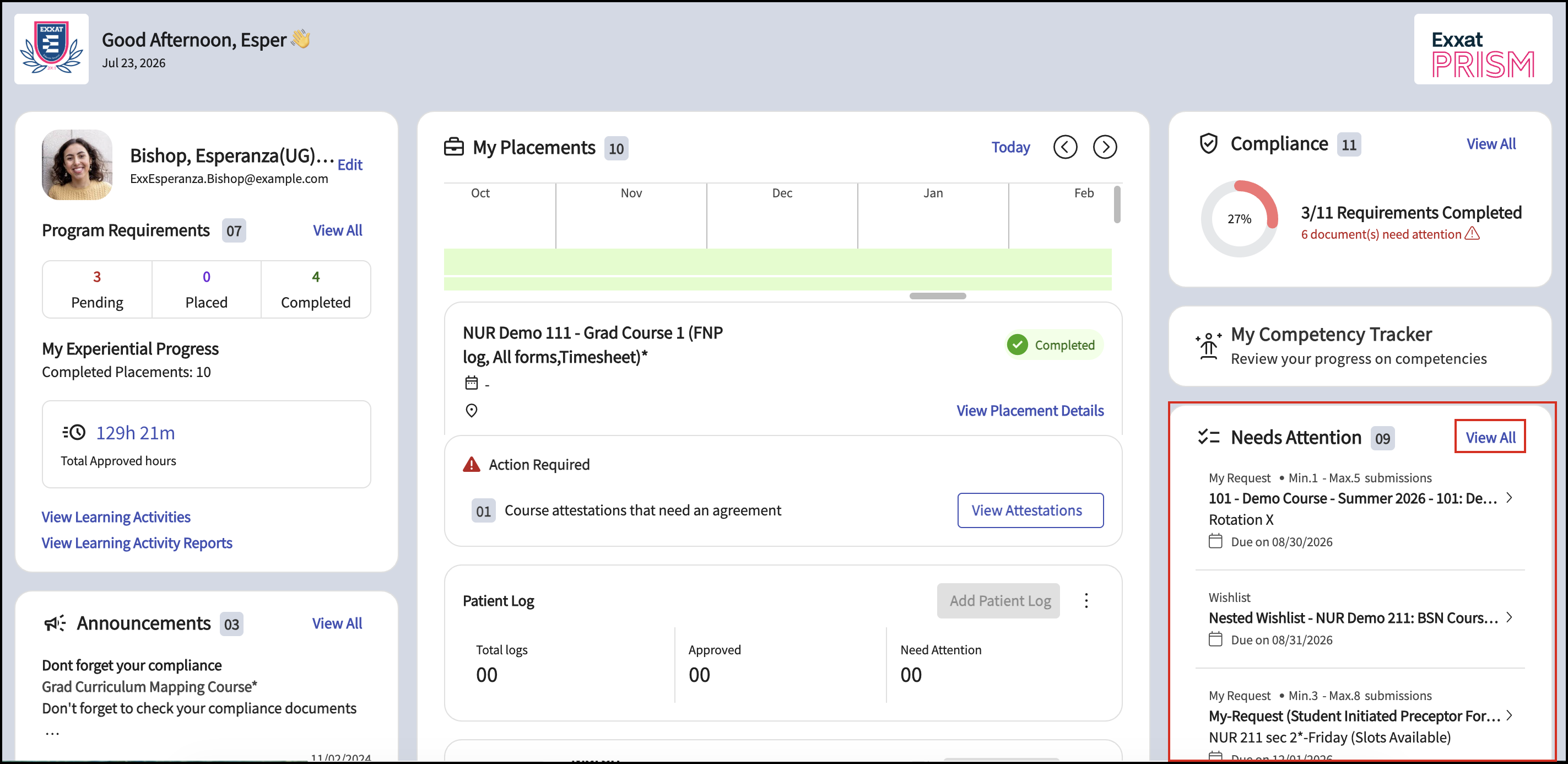
Task: Open the Patient Log three-dot menu
Action: point(1086,601)
